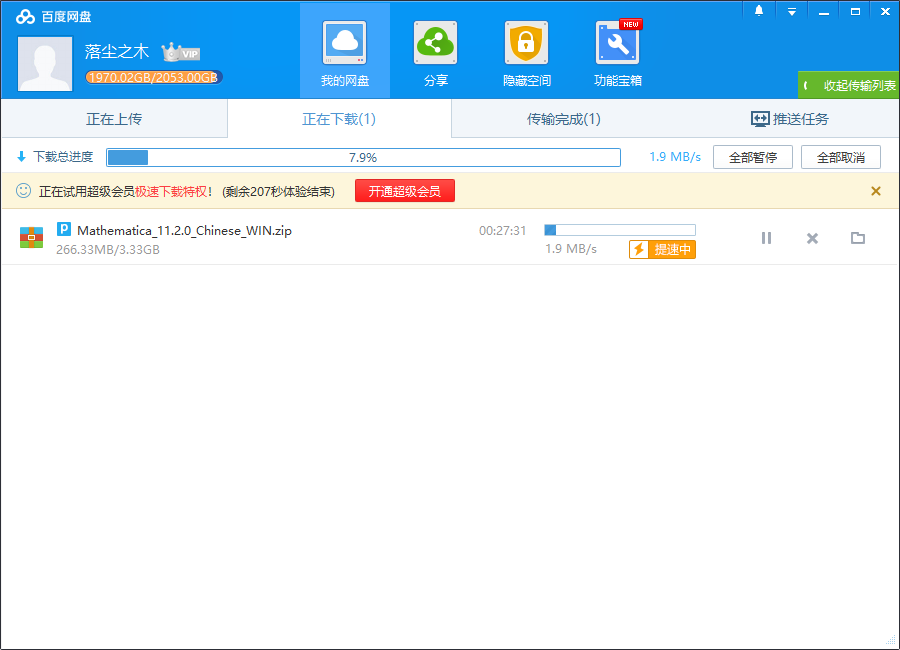Switch to Transfer Complete (传输完成) tab
Image resolution: width=900 pixels, height=650 pixels.
[564, 119]
